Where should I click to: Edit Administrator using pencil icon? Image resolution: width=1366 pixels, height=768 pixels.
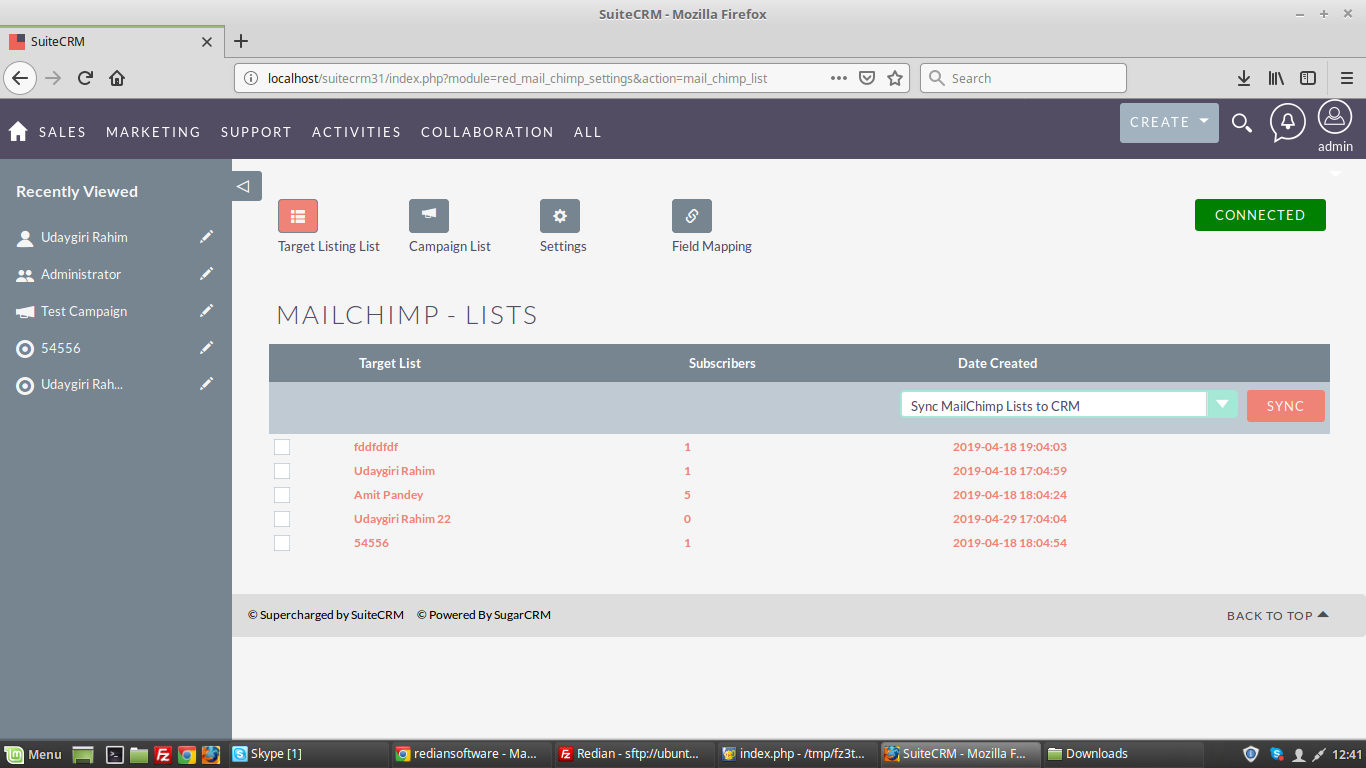pyautogui.click(x=206, y=274)
